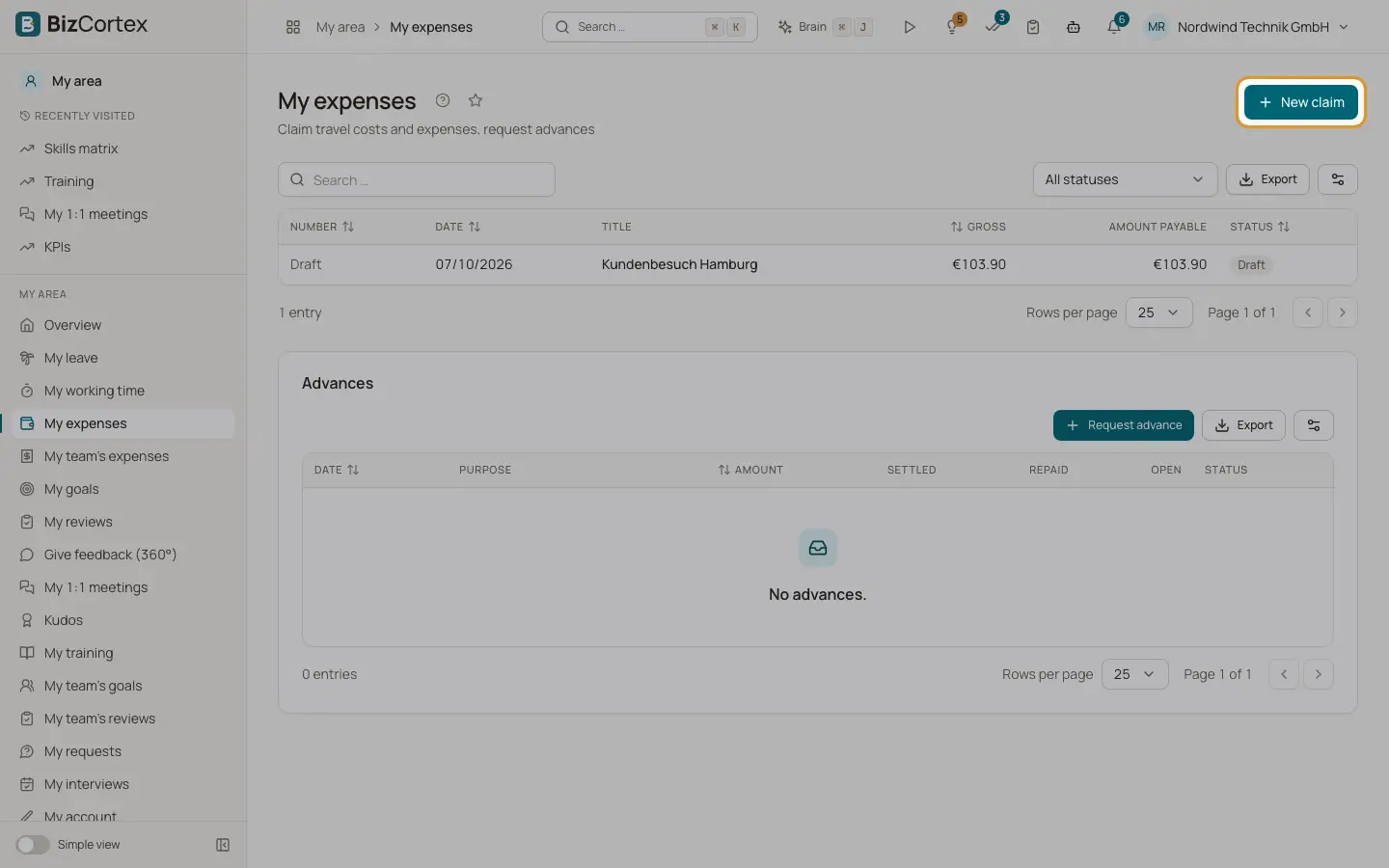Open the apps grid icon in the top bar
The image size is (1389, 868).
pos(293,27)
